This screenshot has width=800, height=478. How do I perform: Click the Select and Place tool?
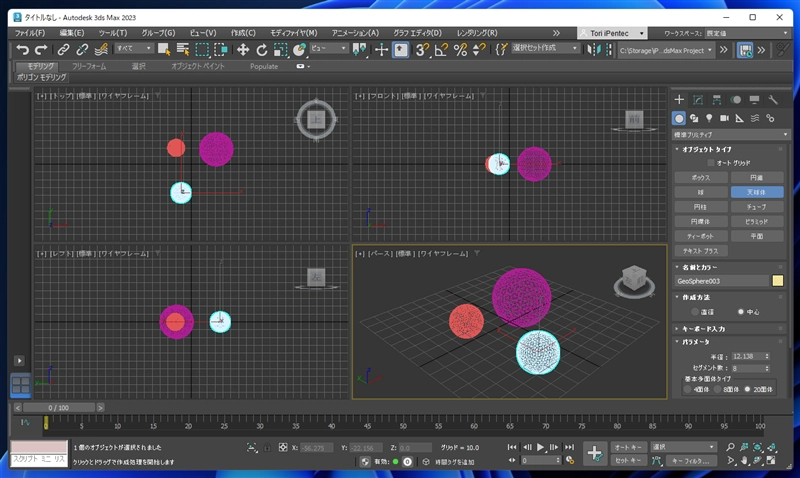tap(299, 49)
